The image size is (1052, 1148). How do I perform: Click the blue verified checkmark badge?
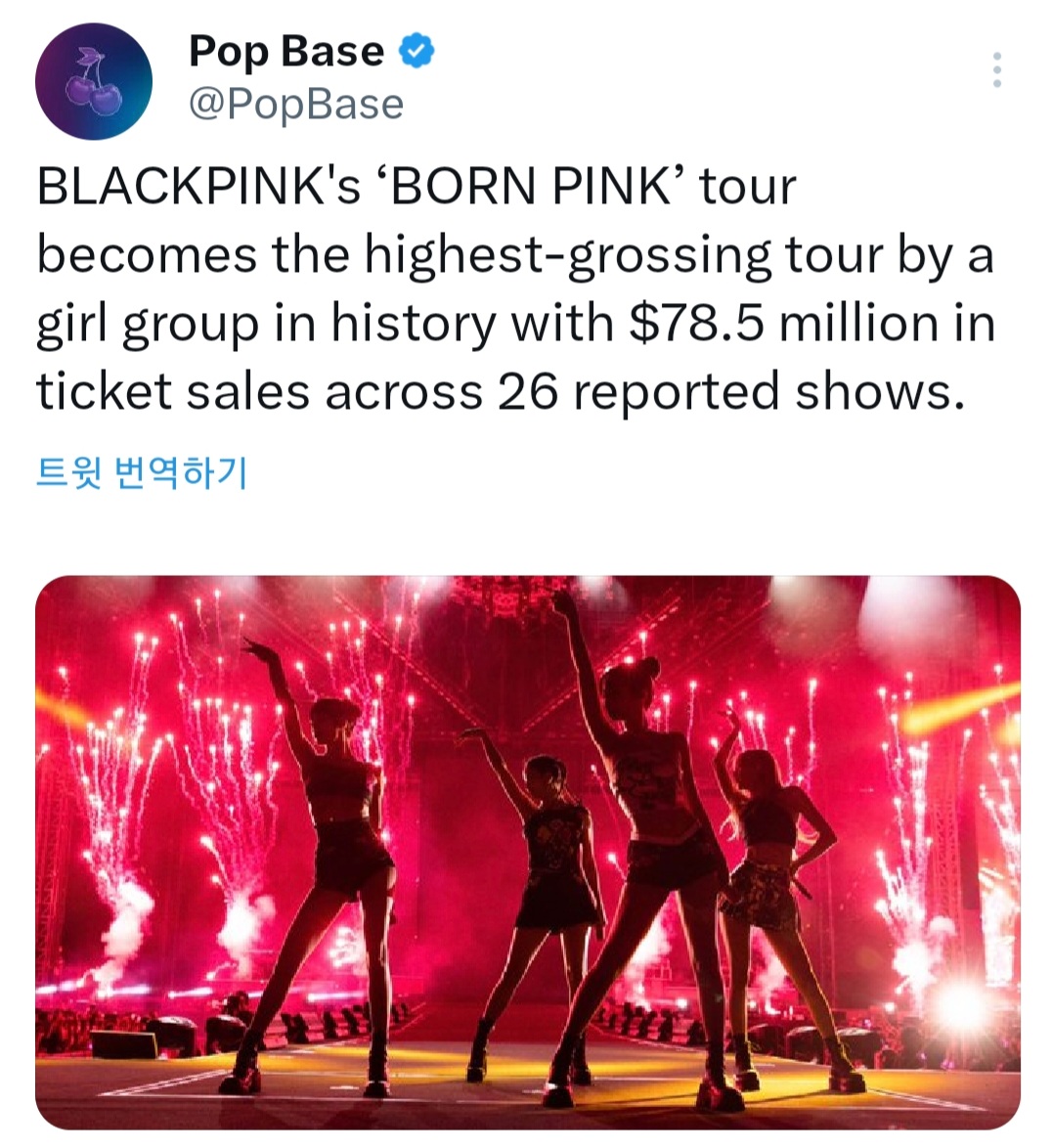pos(416,51)
